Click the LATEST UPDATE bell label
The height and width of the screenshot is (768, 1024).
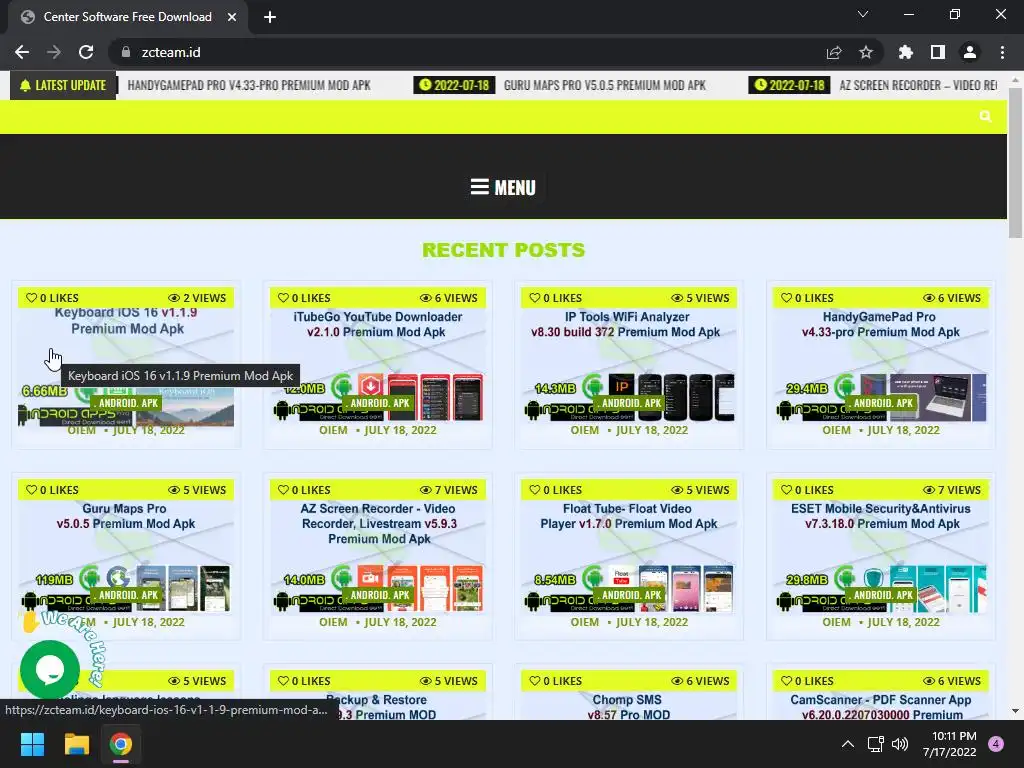tap(63, 86)
